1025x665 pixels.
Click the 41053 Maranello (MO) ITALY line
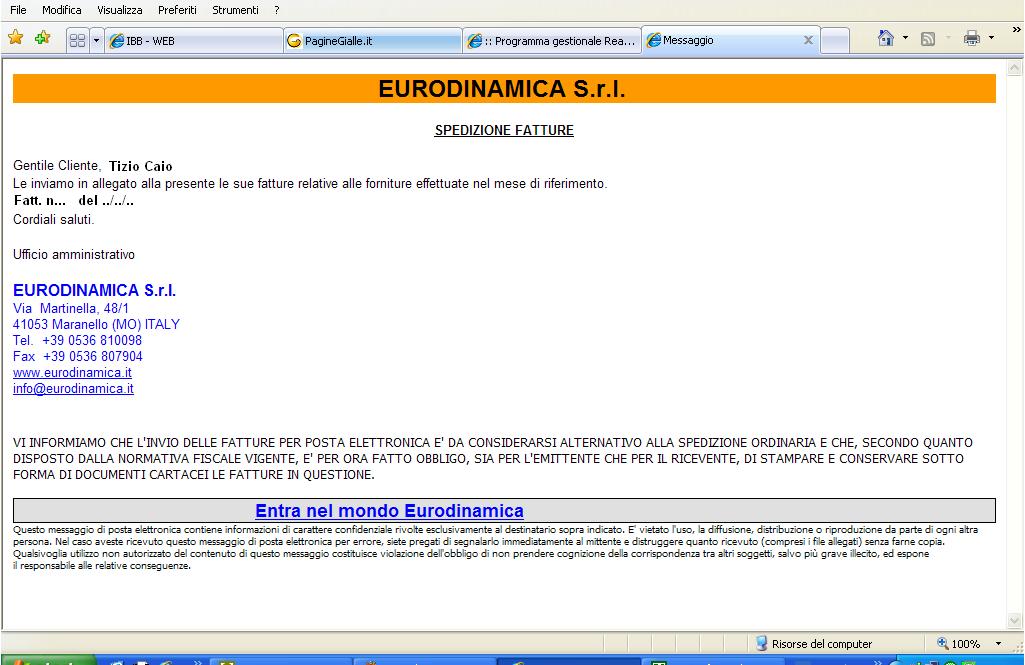(96, 324)
